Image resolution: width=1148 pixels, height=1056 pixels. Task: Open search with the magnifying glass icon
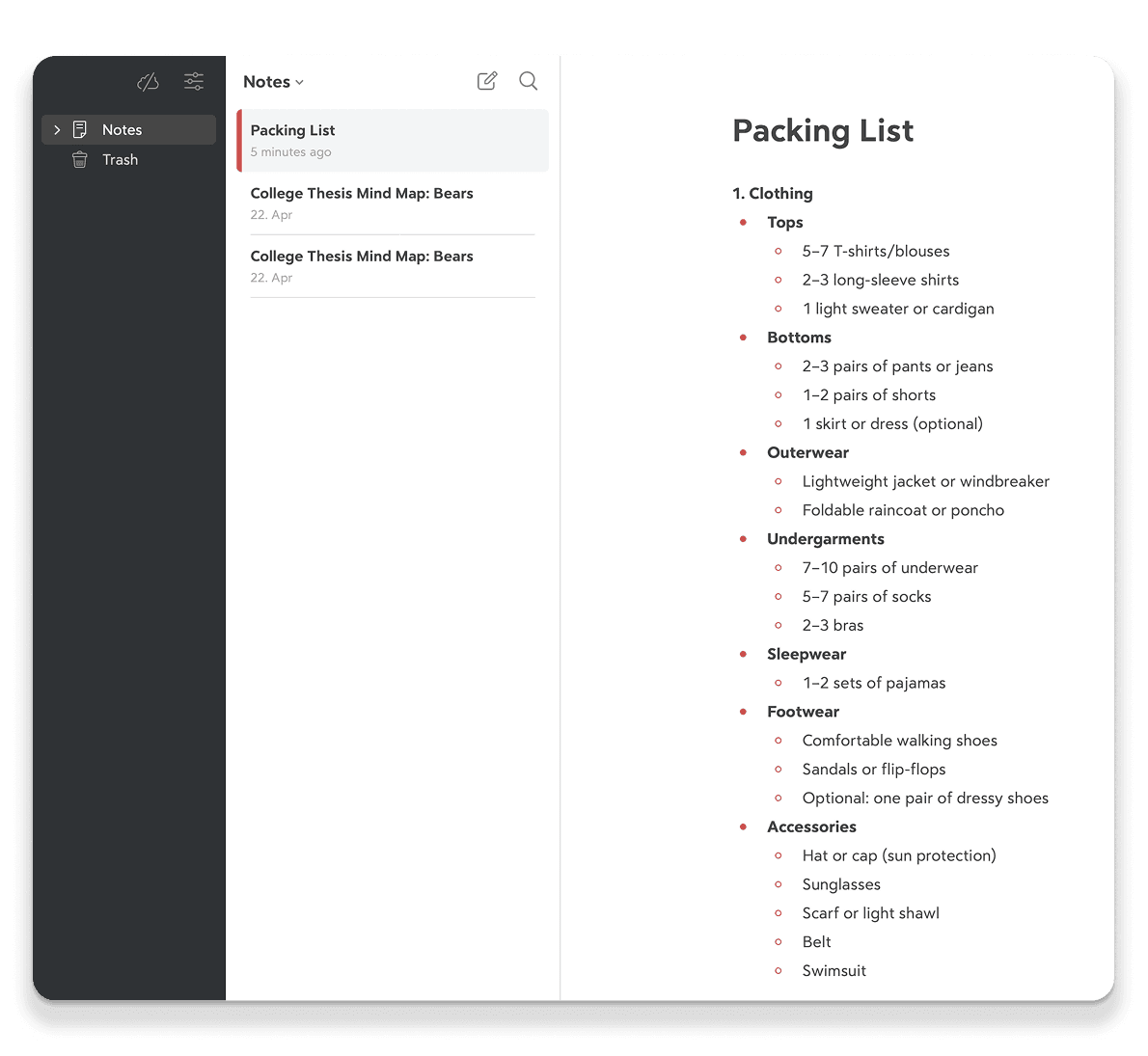pos(528,81)
